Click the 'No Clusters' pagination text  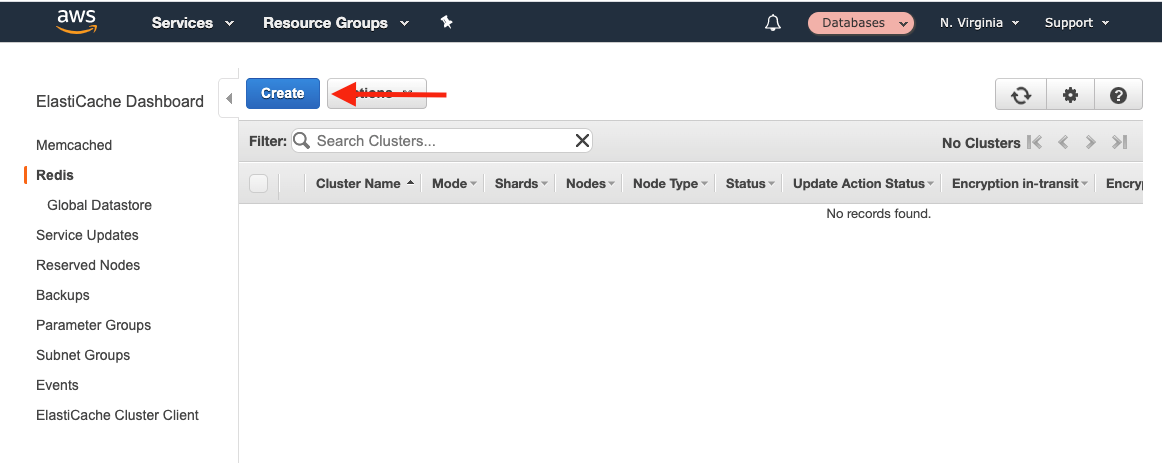(981, 143)
